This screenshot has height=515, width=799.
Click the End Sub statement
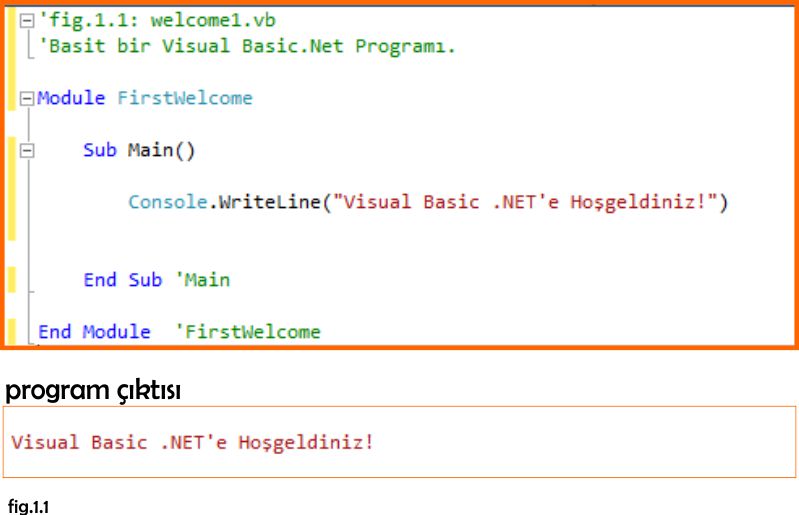pyautogui.click(x=123, y=280)
